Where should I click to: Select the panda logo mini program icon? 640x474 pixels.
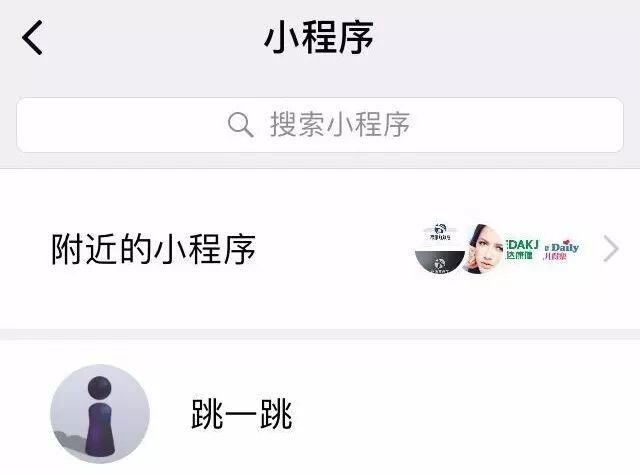[439, 249]
